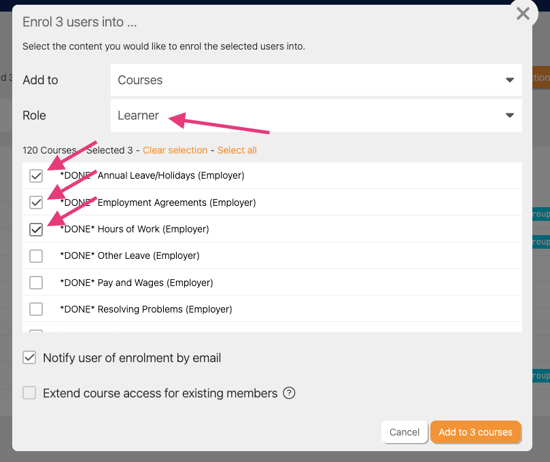
Task: Uncheck Employment Agreements (Employer) course
Action: click(x=36, y=202)
